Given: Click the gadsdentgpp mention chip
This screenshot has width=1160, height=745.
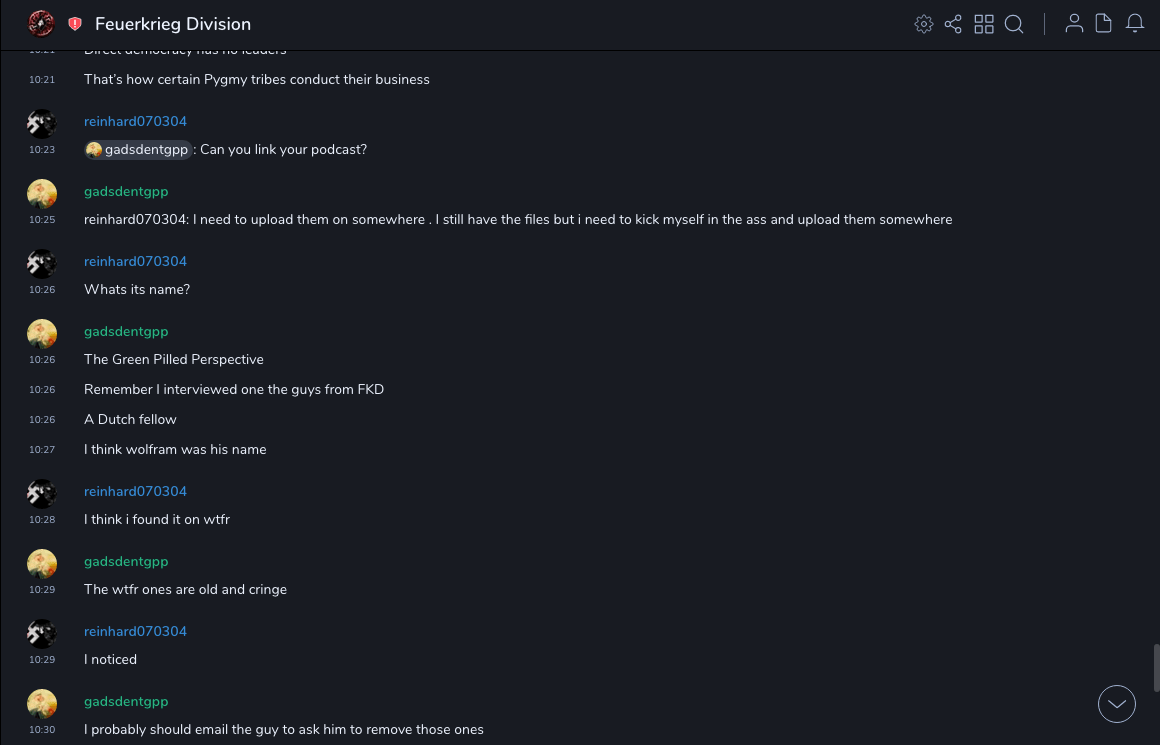Looking at the screenshot, I should point(138,150).
